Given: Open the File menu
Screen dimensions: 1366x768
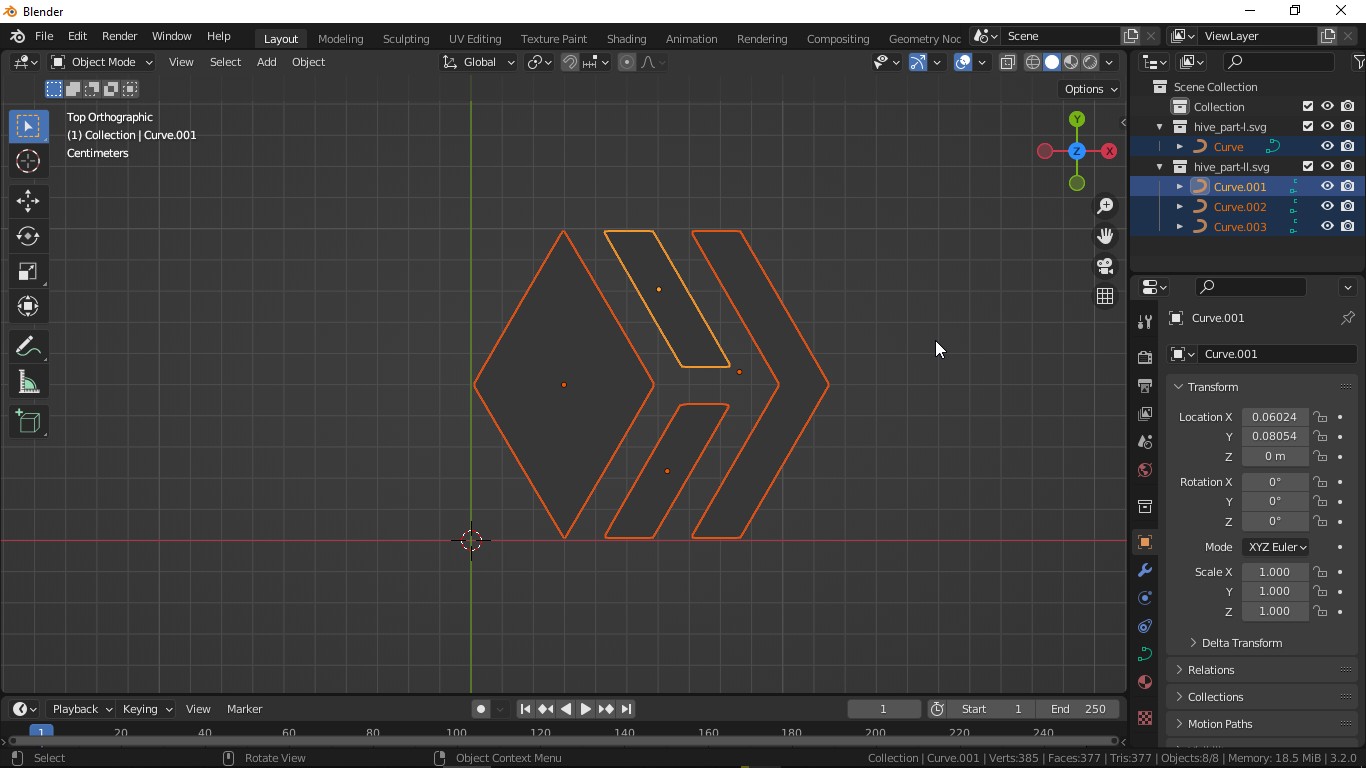Looking at the screenshot, I should pyautogui.click(x=44, y=36).
